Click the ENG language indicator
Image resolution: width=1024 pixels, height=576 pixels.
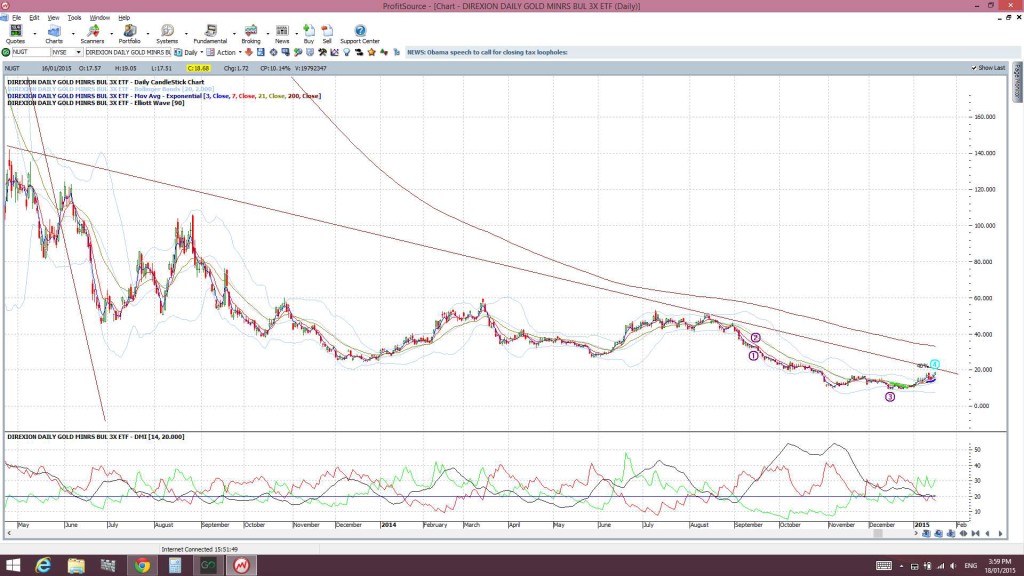[x=970, y=566]
